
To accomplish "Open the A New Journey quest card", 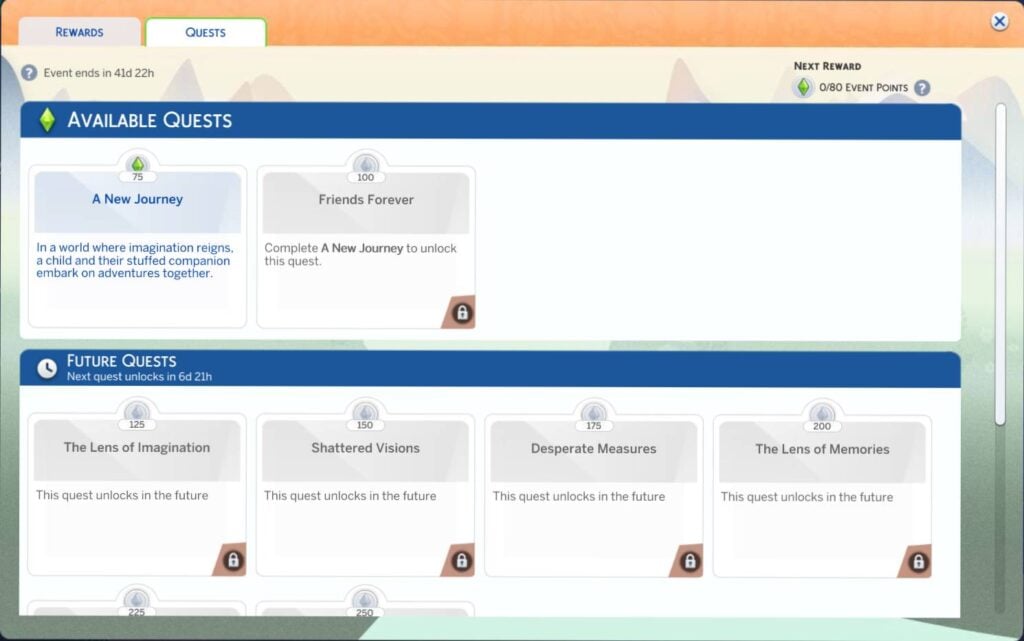I will click(137, 246).
